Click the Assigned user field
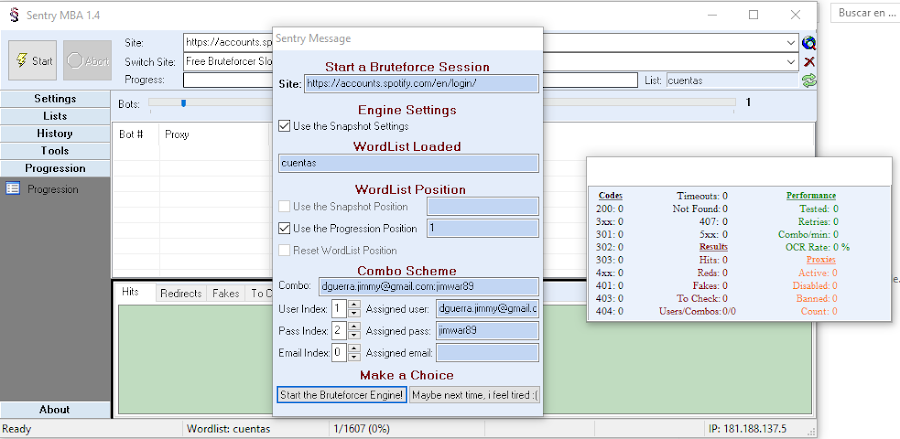Viewport: 900px width, 439px height. (x=487, y=309)
